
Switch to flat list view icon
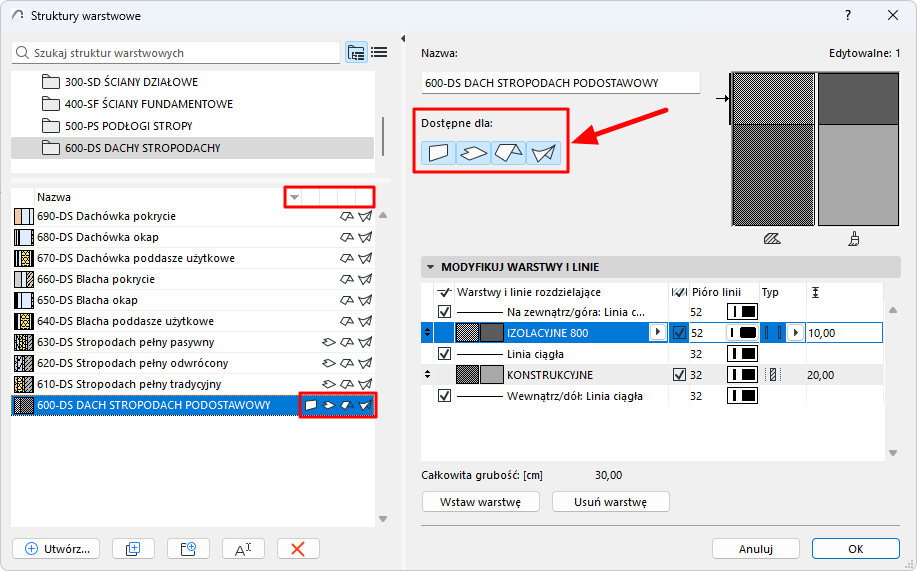click(x=379, y=53)
